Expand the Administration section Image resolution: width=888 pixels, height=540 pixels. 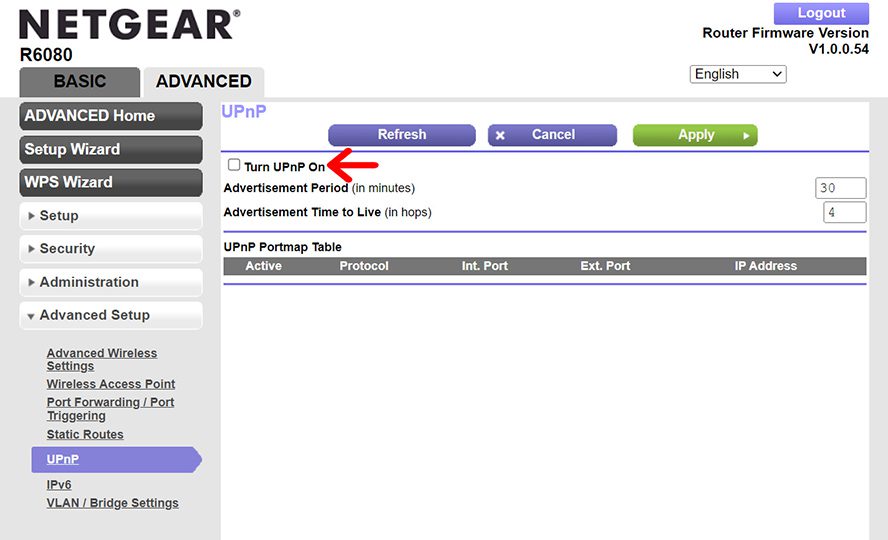pos(110,282)
